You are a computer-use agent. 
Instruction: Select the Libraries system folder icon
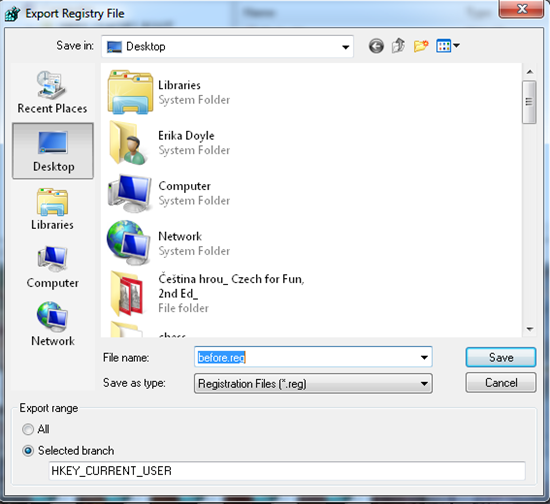(x=130, y=92)
